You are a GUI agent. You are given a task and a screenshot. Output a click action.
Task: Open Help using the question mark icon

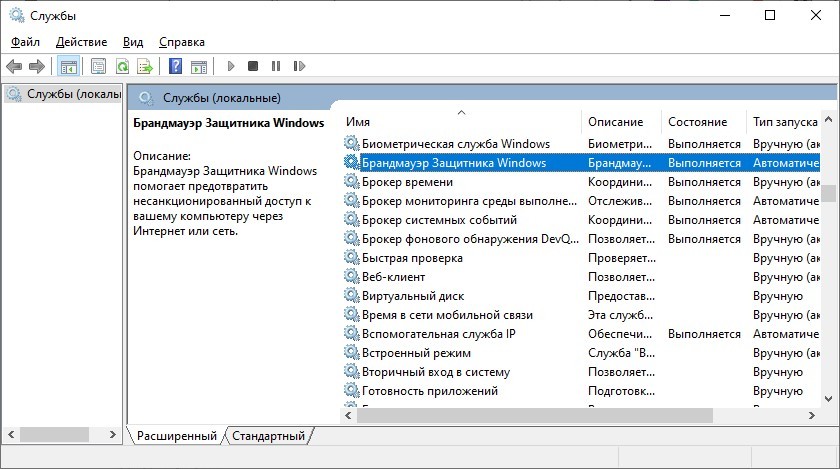(175, 66)
